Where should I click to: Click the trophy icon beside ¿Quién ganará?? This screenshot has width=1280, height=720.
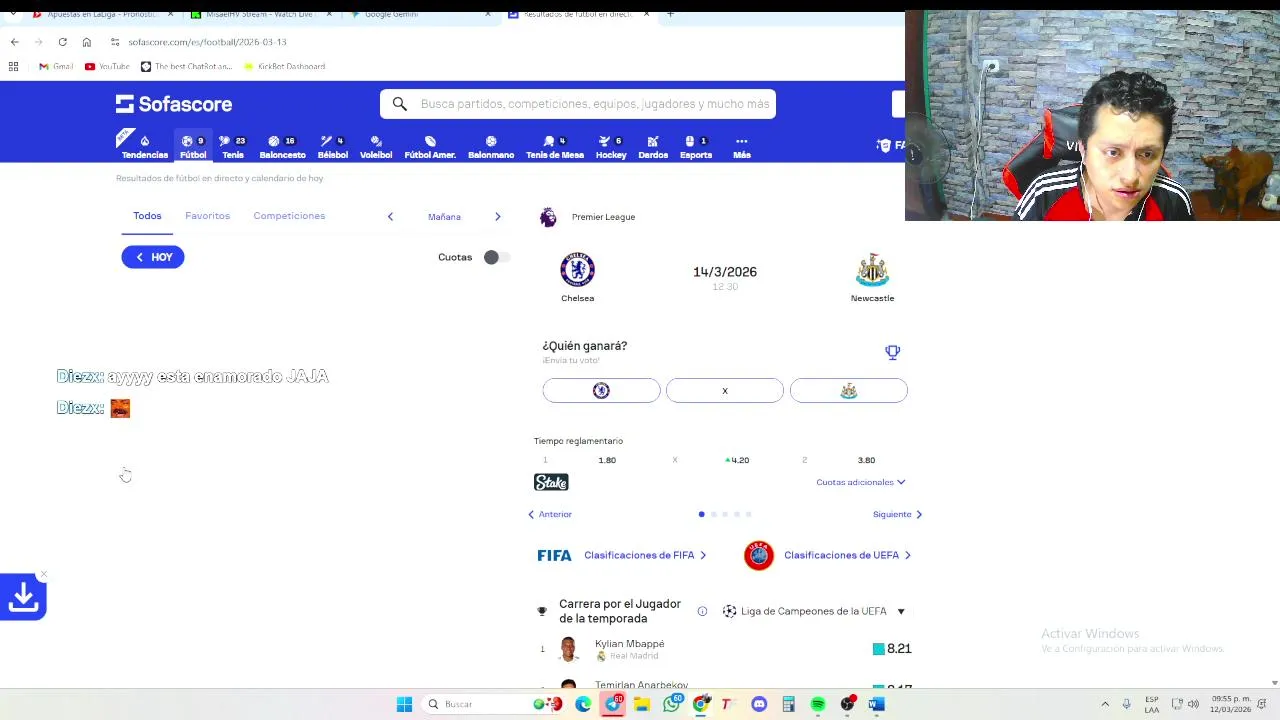[892, 352]
